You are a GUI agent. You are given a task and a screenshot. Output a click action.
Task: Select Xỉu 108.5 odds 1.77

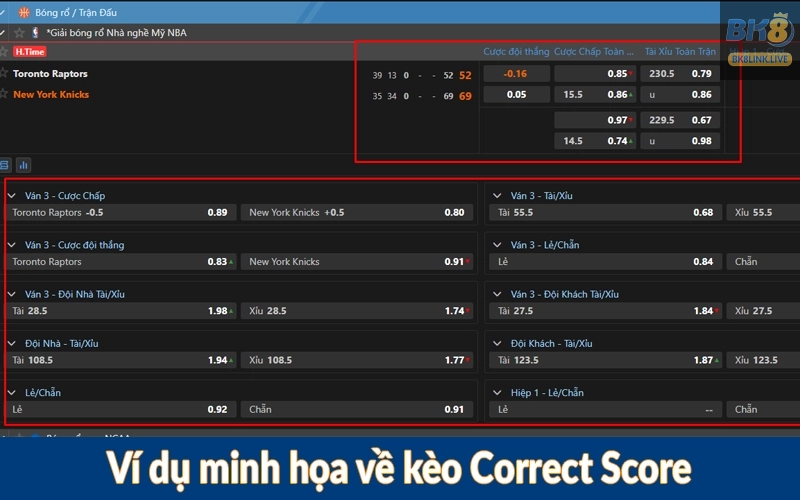[x=357, y=360]
